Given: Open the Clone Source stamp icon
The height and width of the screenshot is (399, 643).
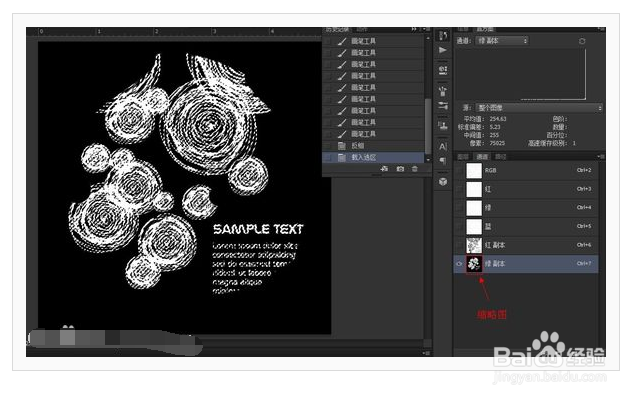Looking at the screenshot, I should click(x=443, y=125).
